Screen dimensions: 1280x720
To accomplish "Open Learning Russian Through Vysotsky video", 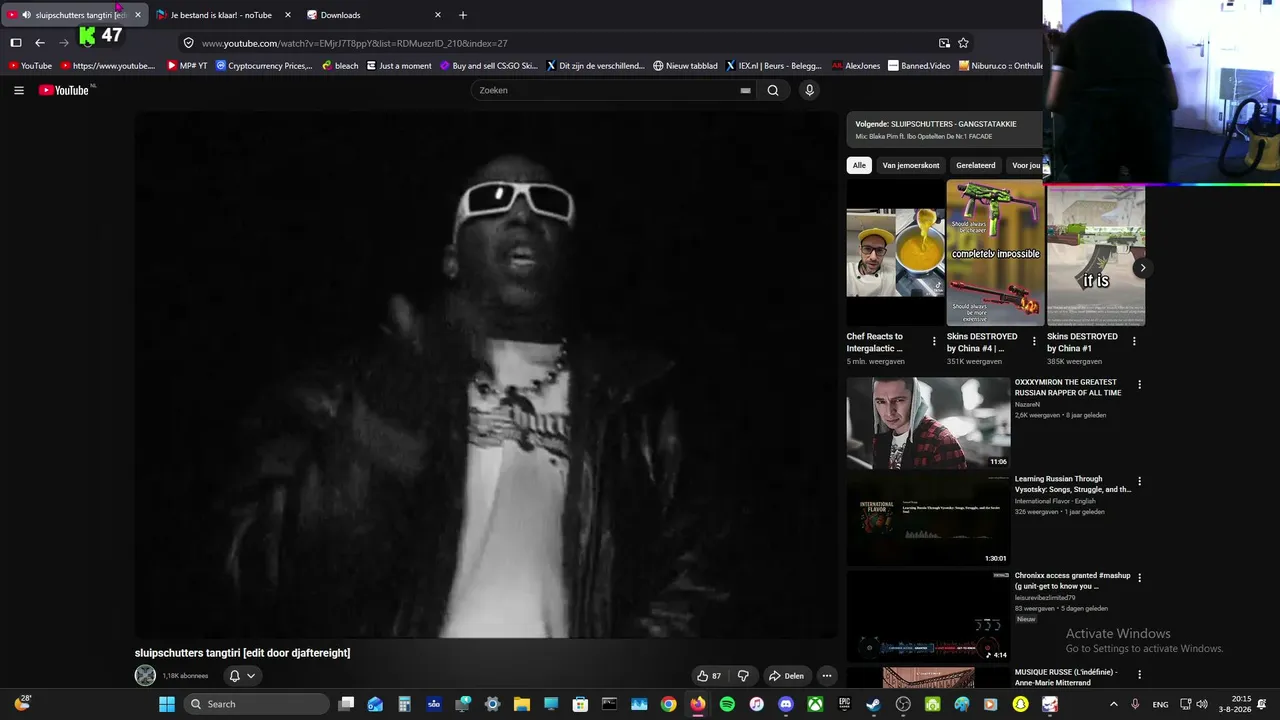I will point(928,520).
